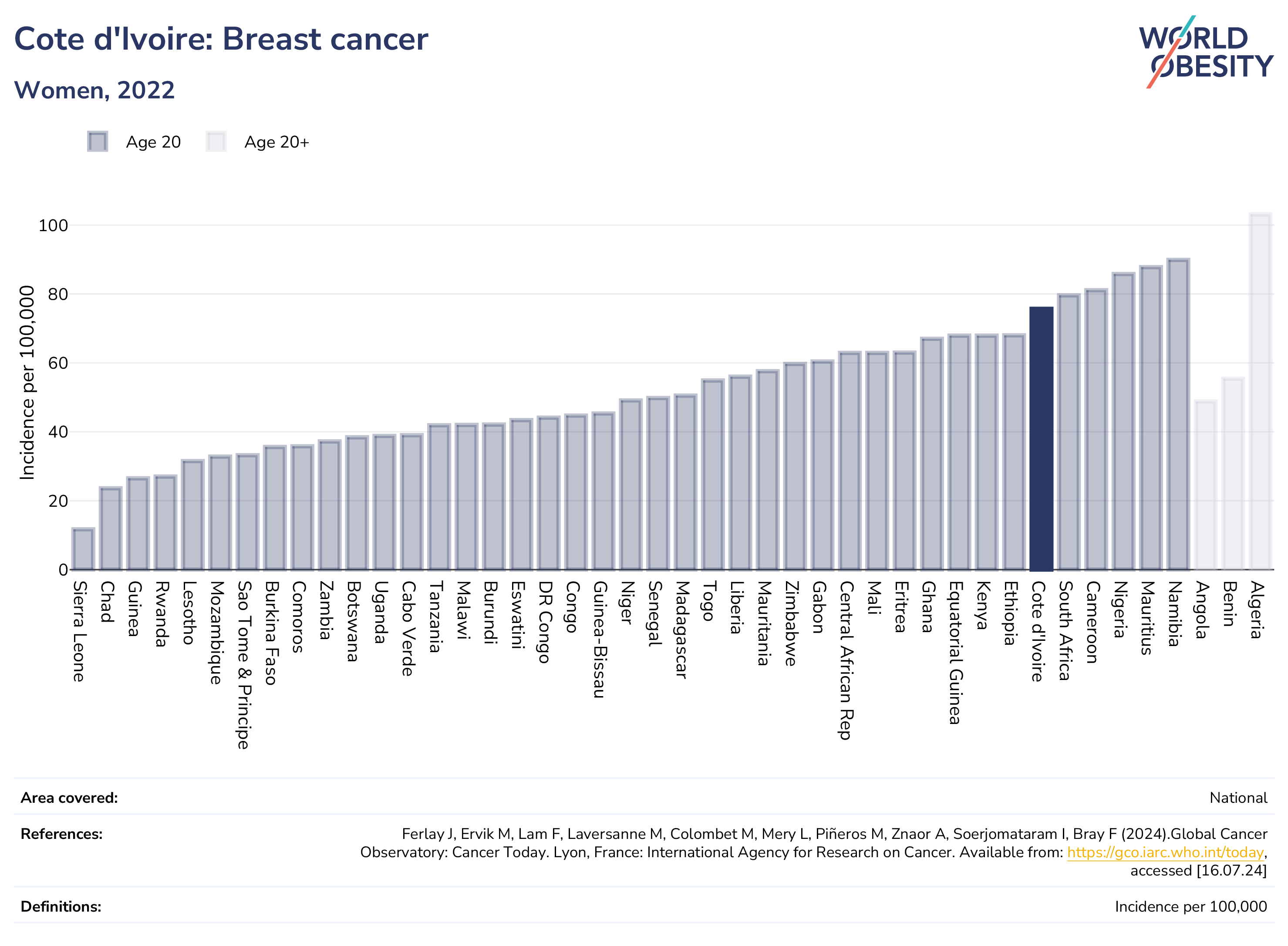Toggle the Age 20+ legend swatch
1288x946 pixels.
click(216, 141)
